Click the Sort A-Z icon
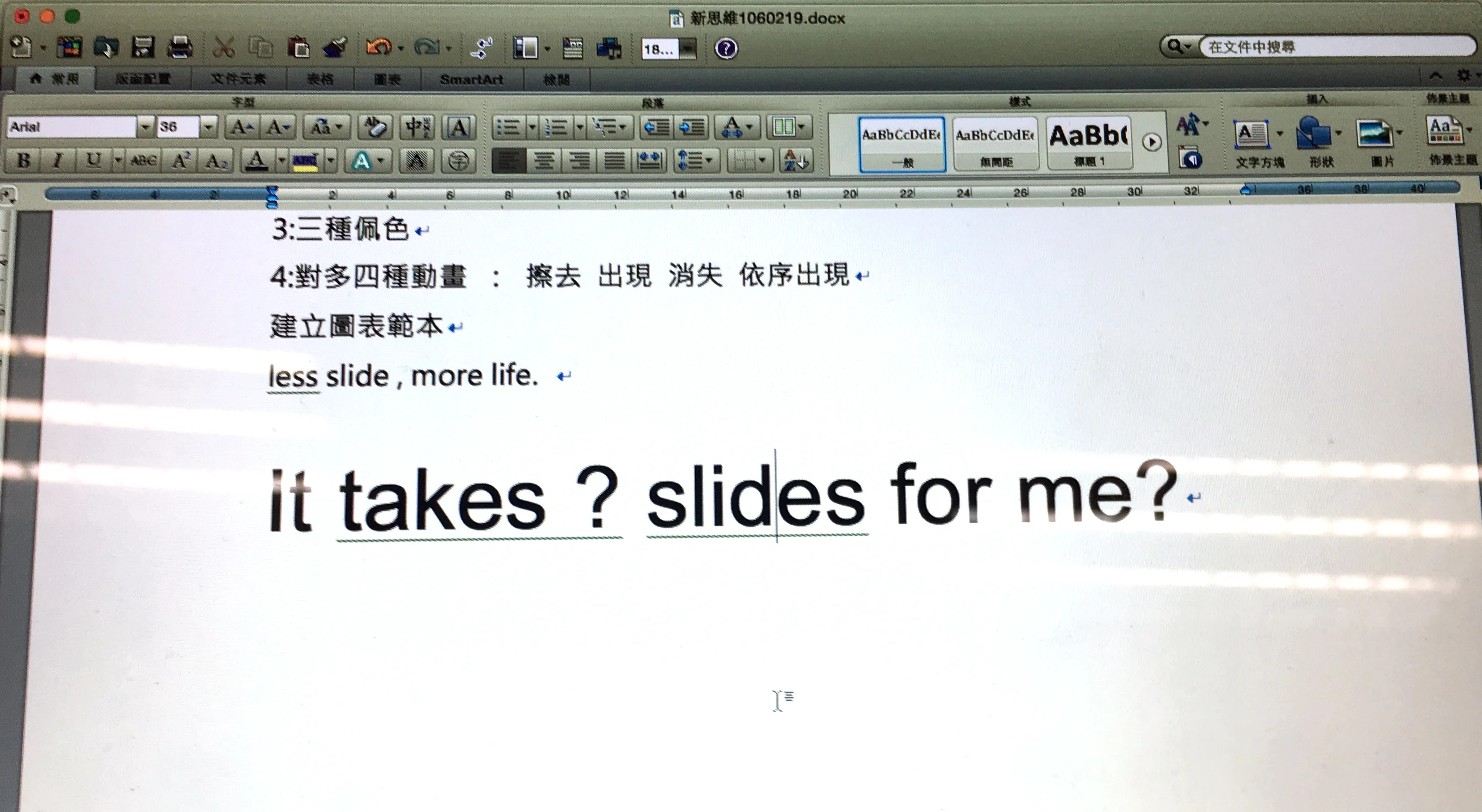1482x812 pixels. 796,160
